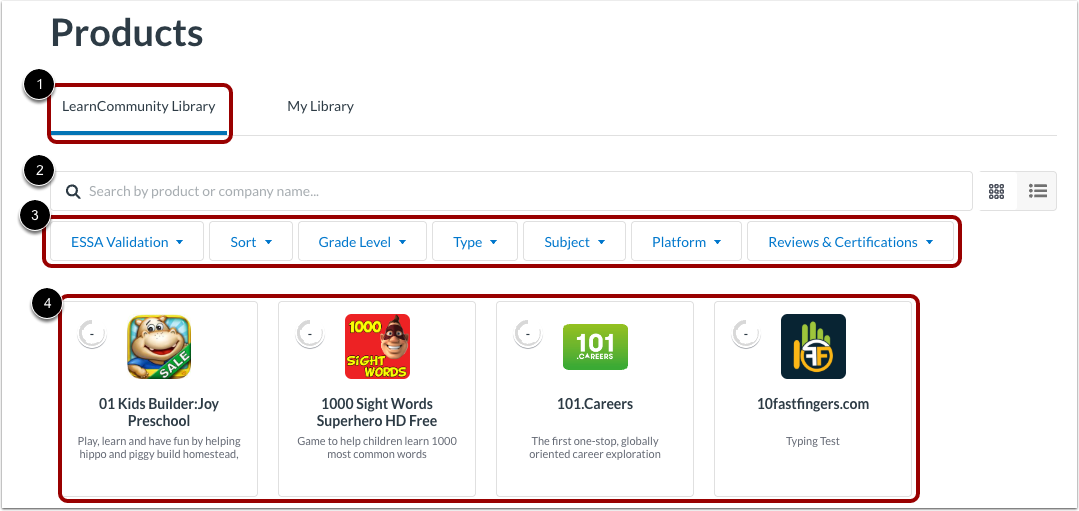Open 01 Kids Builder:Joy Preschool title

tap(159, 412)
